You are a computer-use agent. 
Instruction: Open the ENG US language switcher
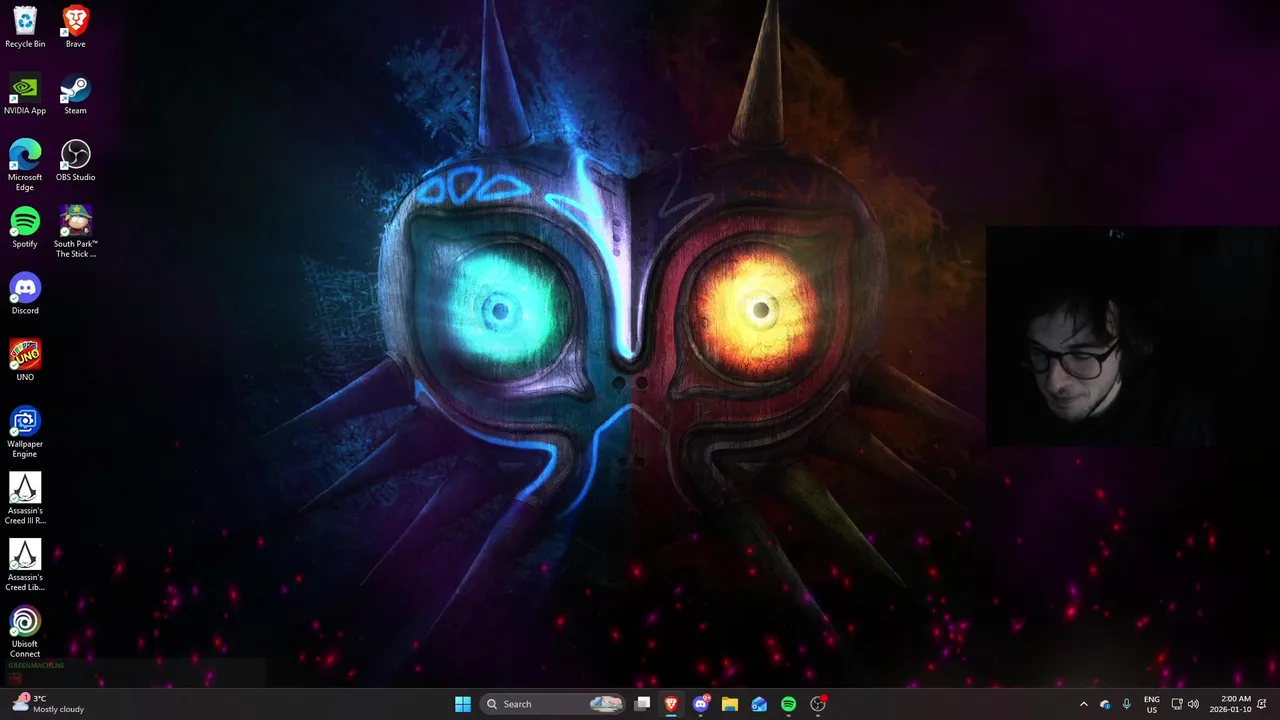(x=1152, y=704)
